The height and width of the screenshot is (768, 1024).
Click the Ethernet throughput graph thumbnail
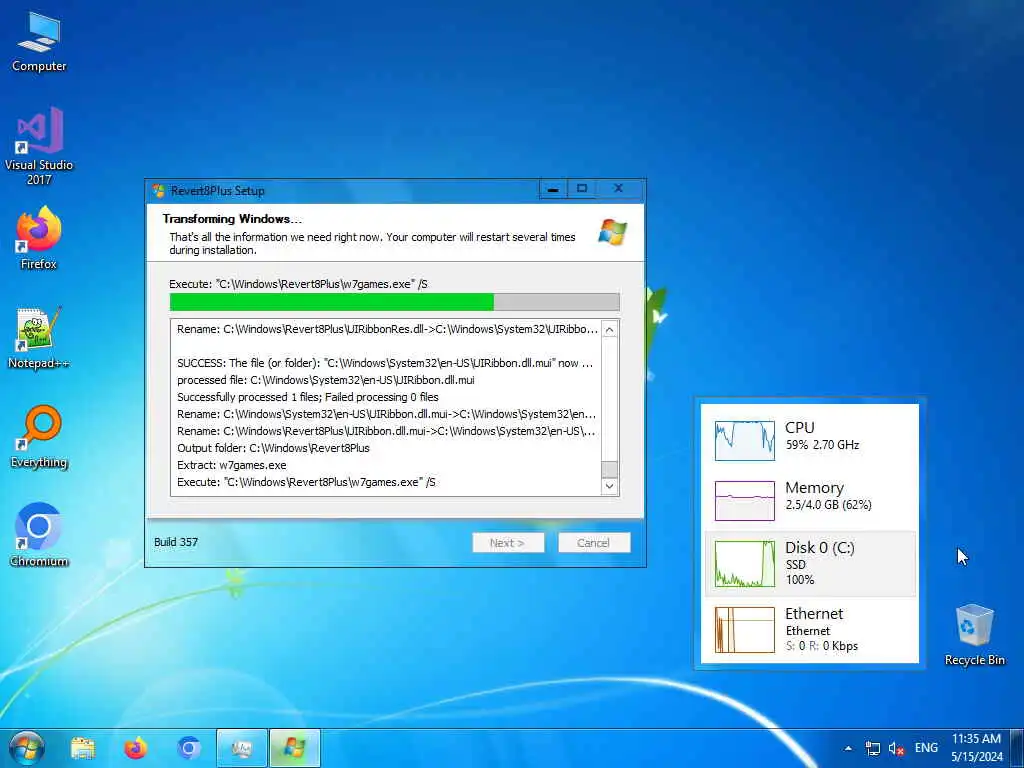[x=744, y=630]
